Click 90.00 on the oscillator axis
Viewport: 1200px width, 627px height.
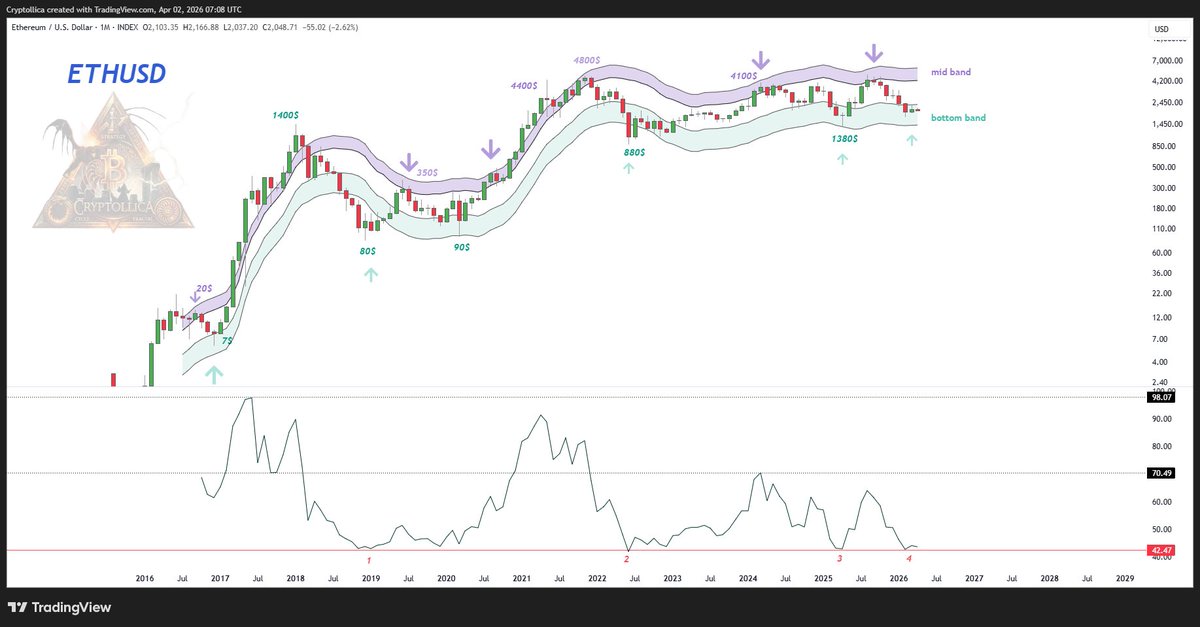point(1161,420)
